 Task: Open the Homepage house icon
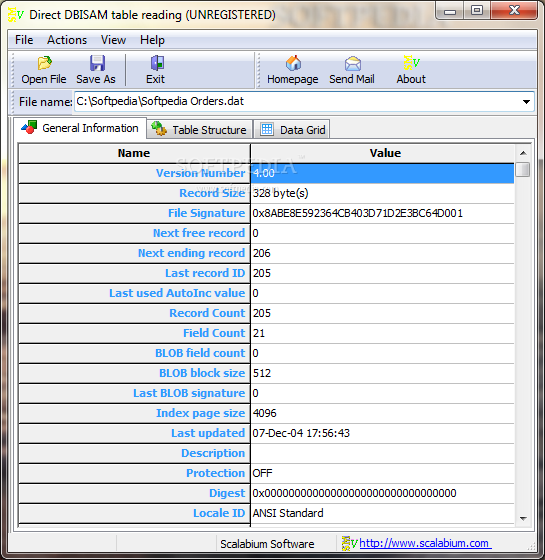pos(293,63)
